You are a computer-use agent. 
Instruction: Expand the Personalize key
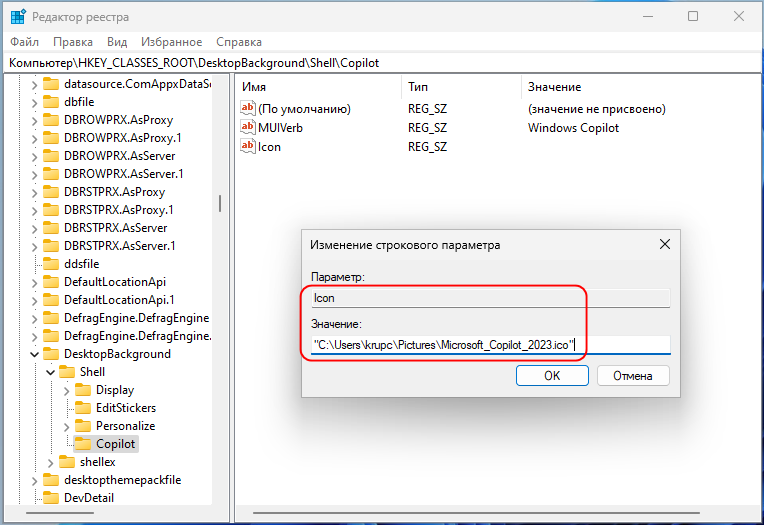click(66, 427)
